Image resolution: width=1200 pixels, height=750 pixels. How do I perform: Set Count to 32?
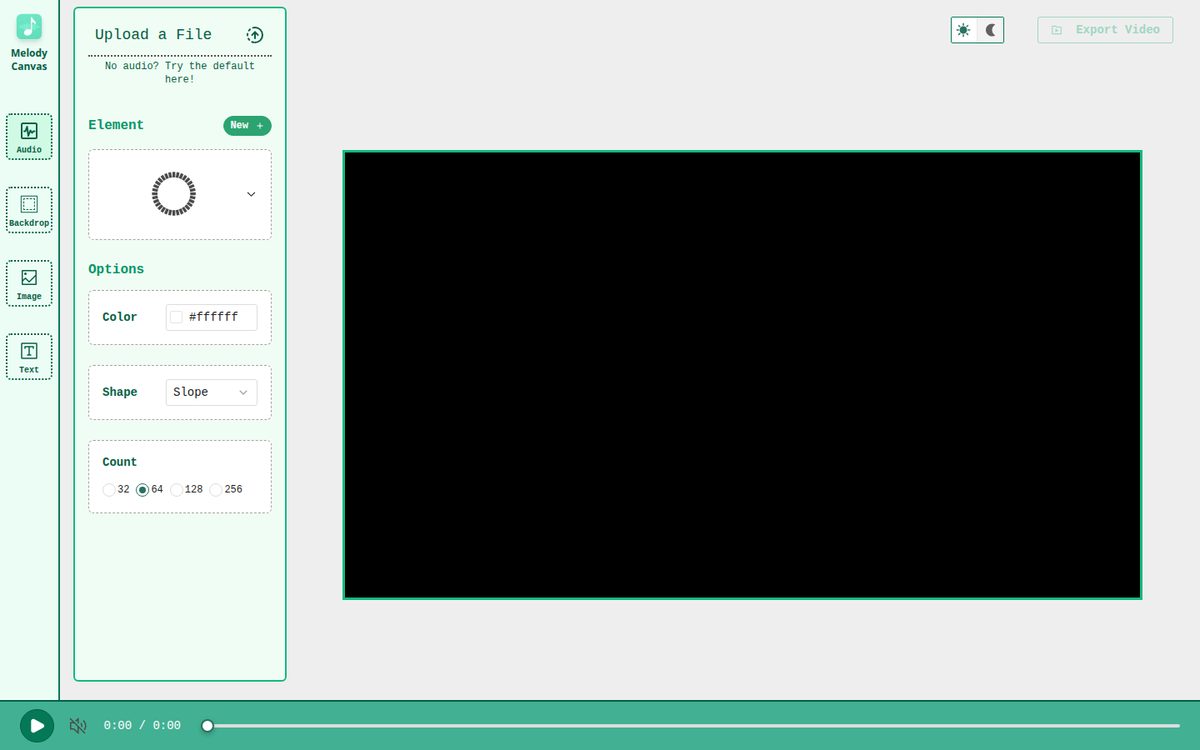click(109, 490)
